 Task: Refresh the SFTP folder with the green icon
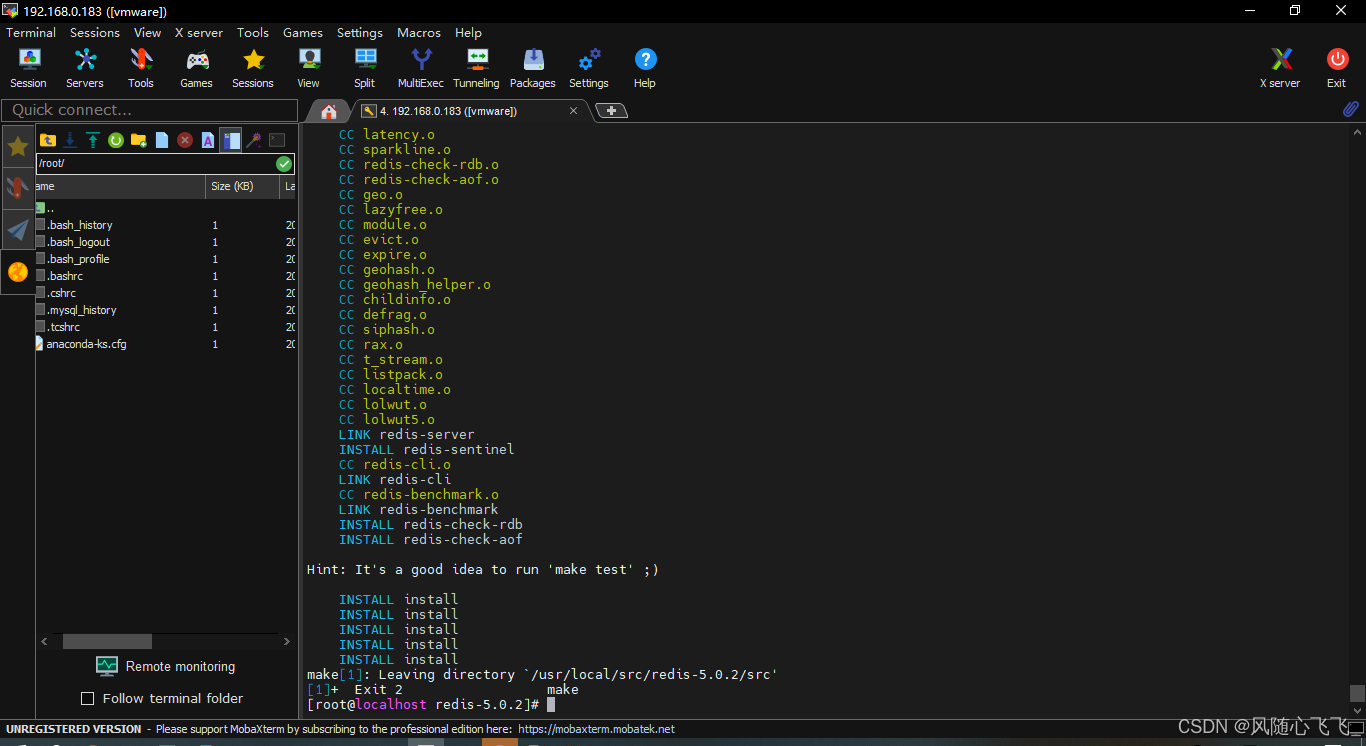tap(116, 140)
